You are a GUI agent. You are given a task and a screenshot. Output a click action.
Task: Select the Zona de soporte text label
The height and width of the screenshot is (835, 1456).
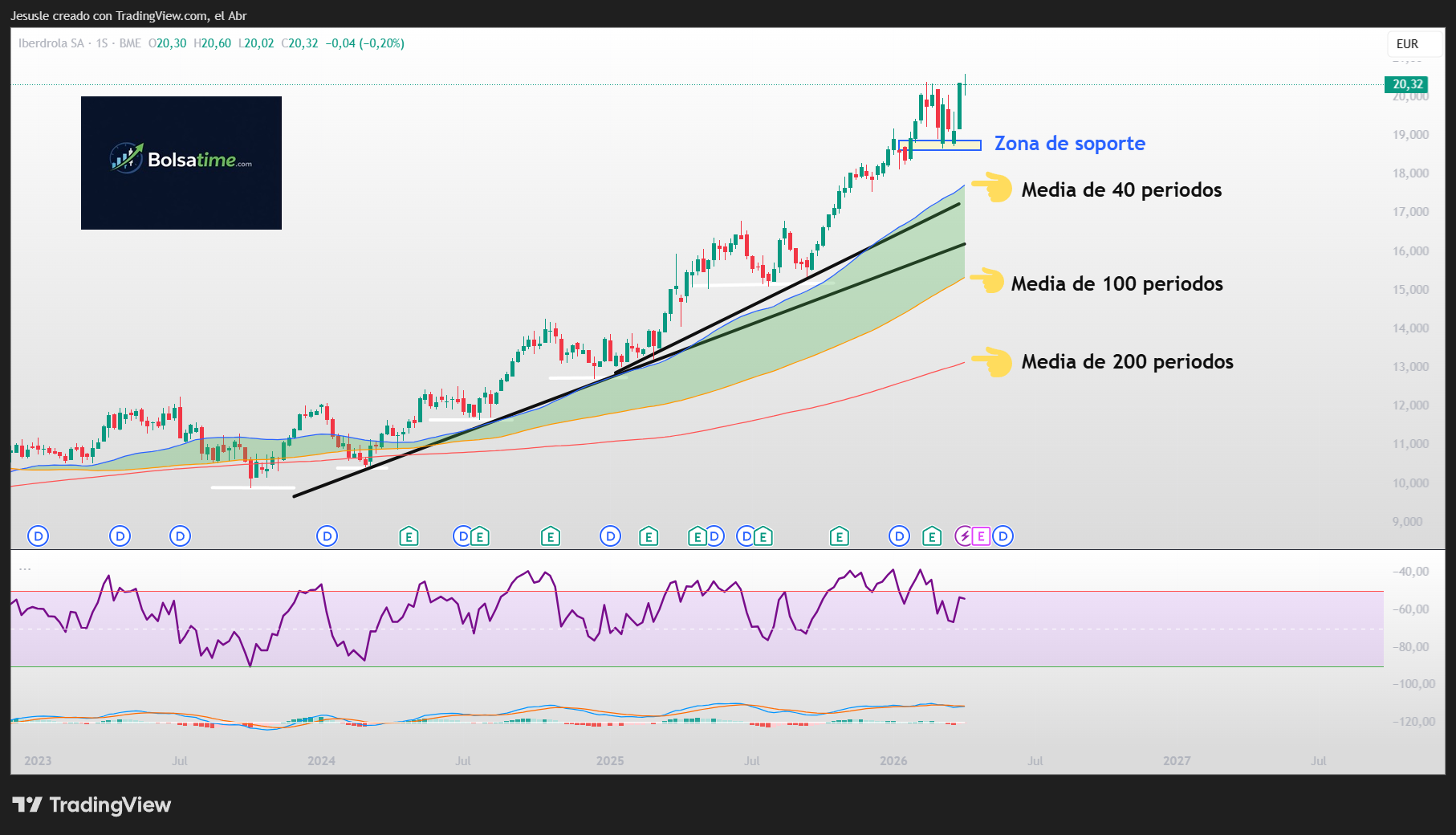[1070, 144]
